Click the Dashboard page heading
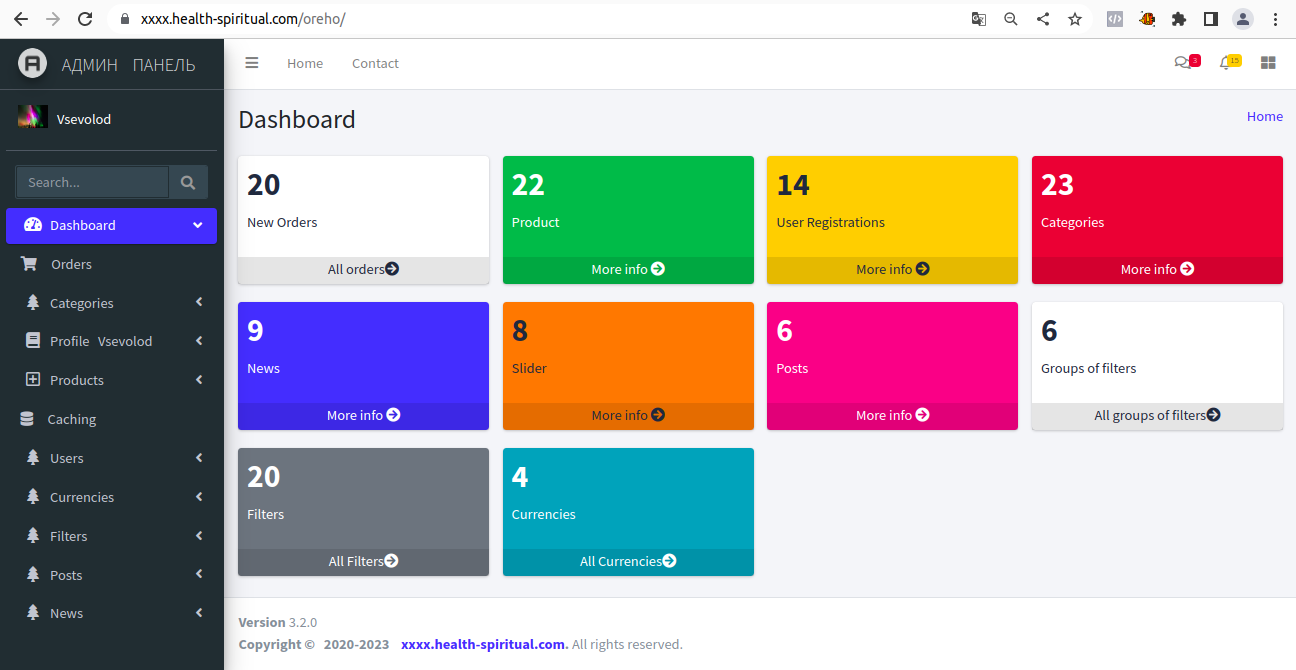 point(297,119)
